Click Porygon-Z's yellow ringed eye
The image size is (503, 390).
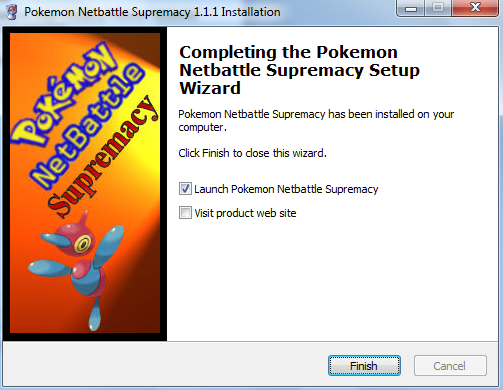pos(82,244)
